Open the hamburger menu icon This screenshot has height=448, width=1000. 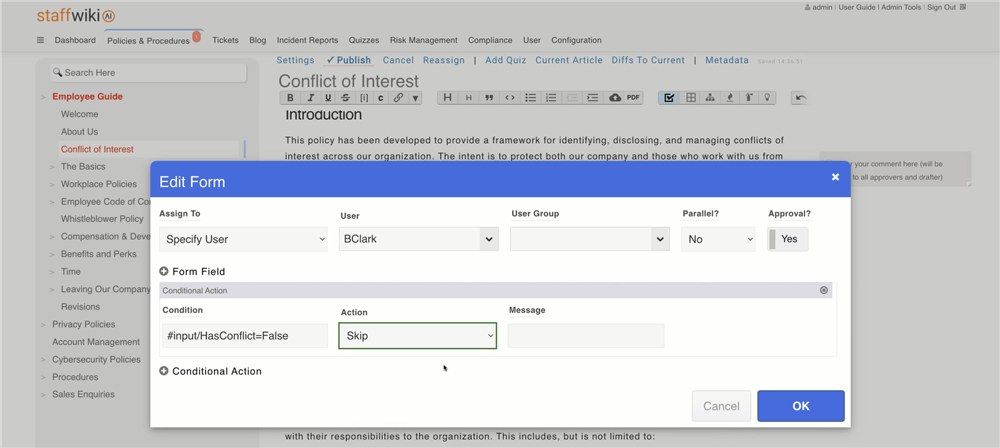point(40,41)
